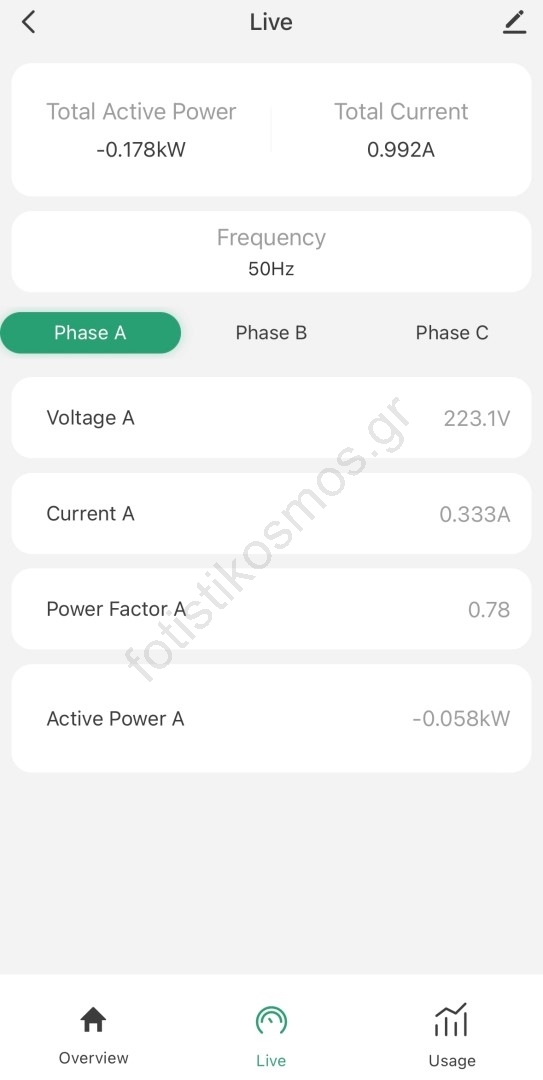543x1080 pixels.
Task: Select the Power Factor A row
Action: (x=272, y=609)
